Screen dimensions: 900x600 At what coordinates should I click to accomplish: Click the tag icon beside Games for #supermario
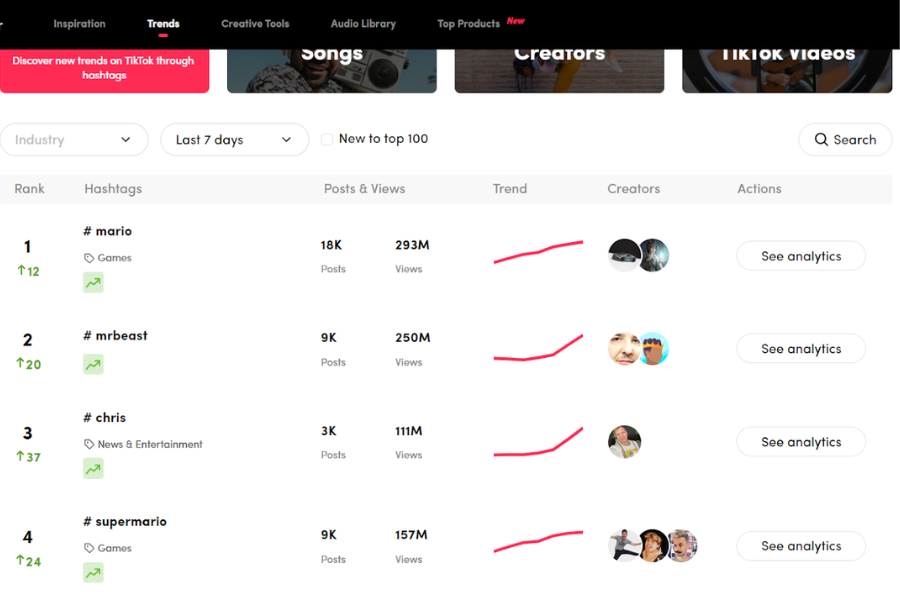(x=89, y=548)
